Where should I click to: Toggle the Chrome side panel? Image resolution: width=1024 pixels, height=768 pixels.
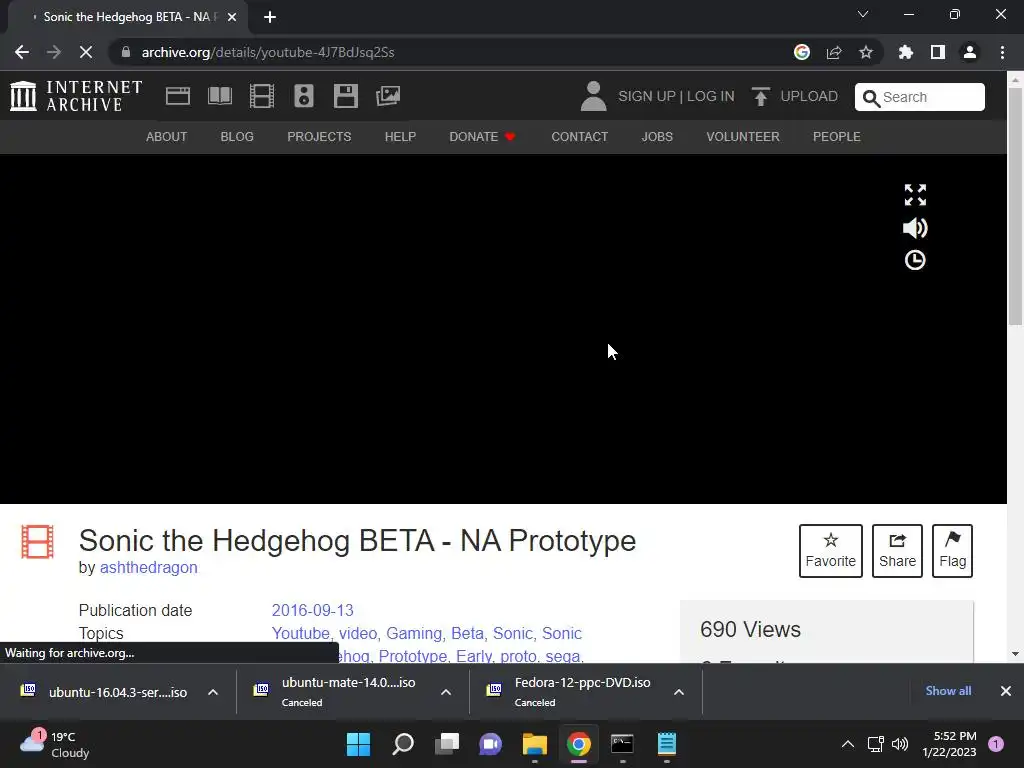click(938, 52)
